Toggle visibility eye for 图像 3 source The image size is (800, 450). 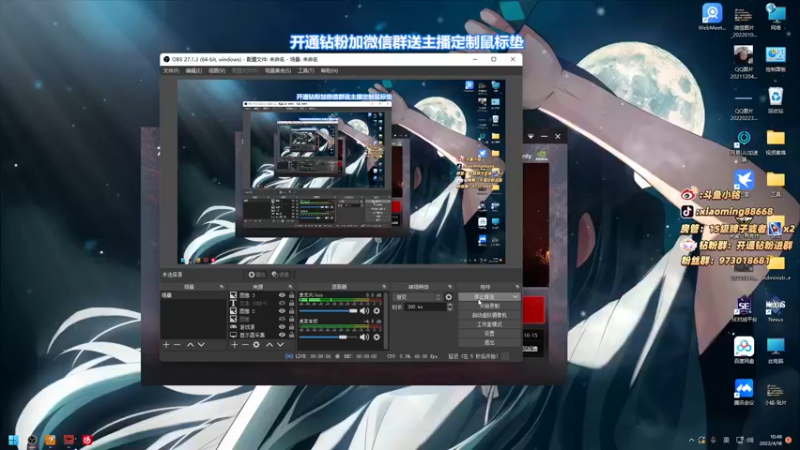tap(282, 295)
